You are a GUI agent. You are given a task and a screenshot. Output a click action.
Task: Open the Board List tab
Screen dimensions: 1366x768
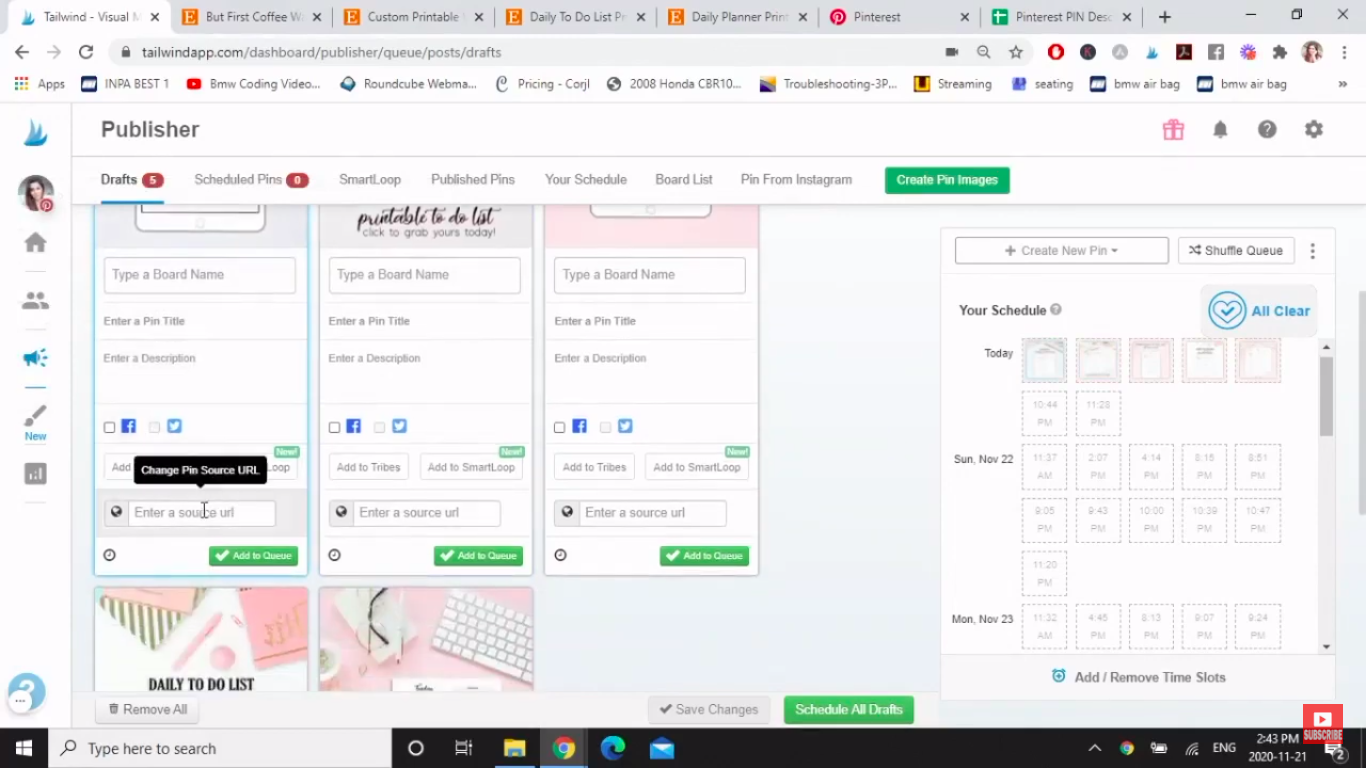point(684,180)
